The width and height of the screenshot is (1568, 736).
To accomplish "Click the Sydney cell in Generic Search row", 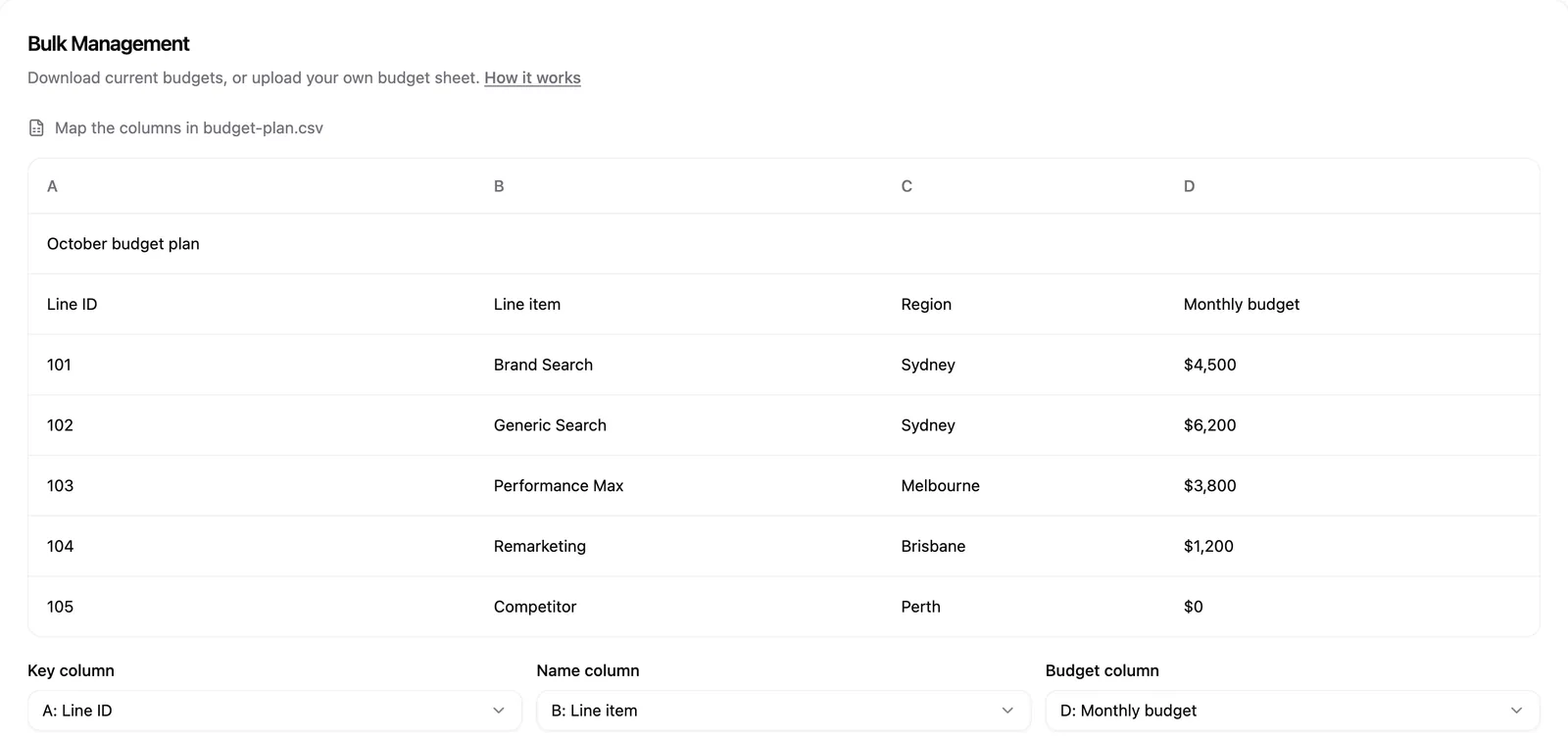I will click(1024, 425).
